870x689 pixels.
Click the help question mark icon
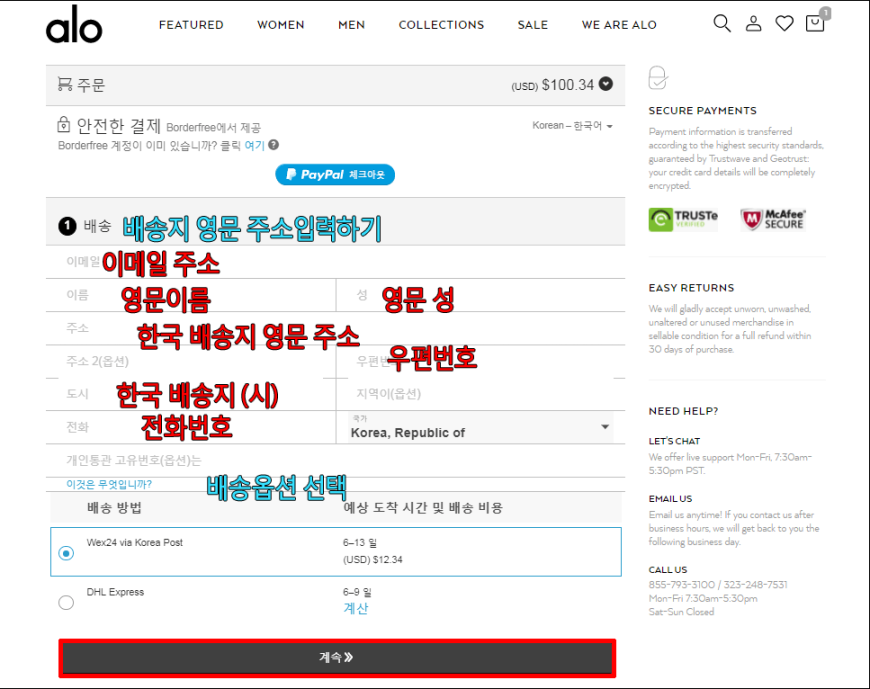coord(274,145)
